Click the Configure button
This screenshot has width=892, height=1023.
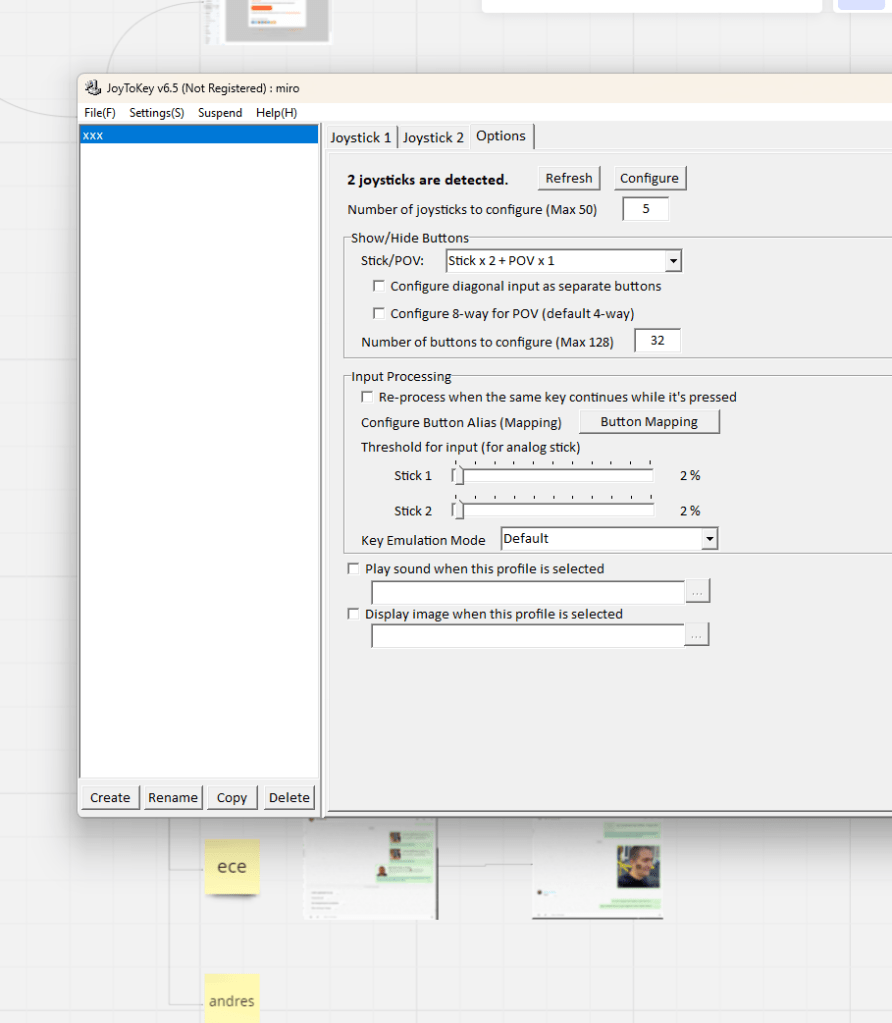649,178
